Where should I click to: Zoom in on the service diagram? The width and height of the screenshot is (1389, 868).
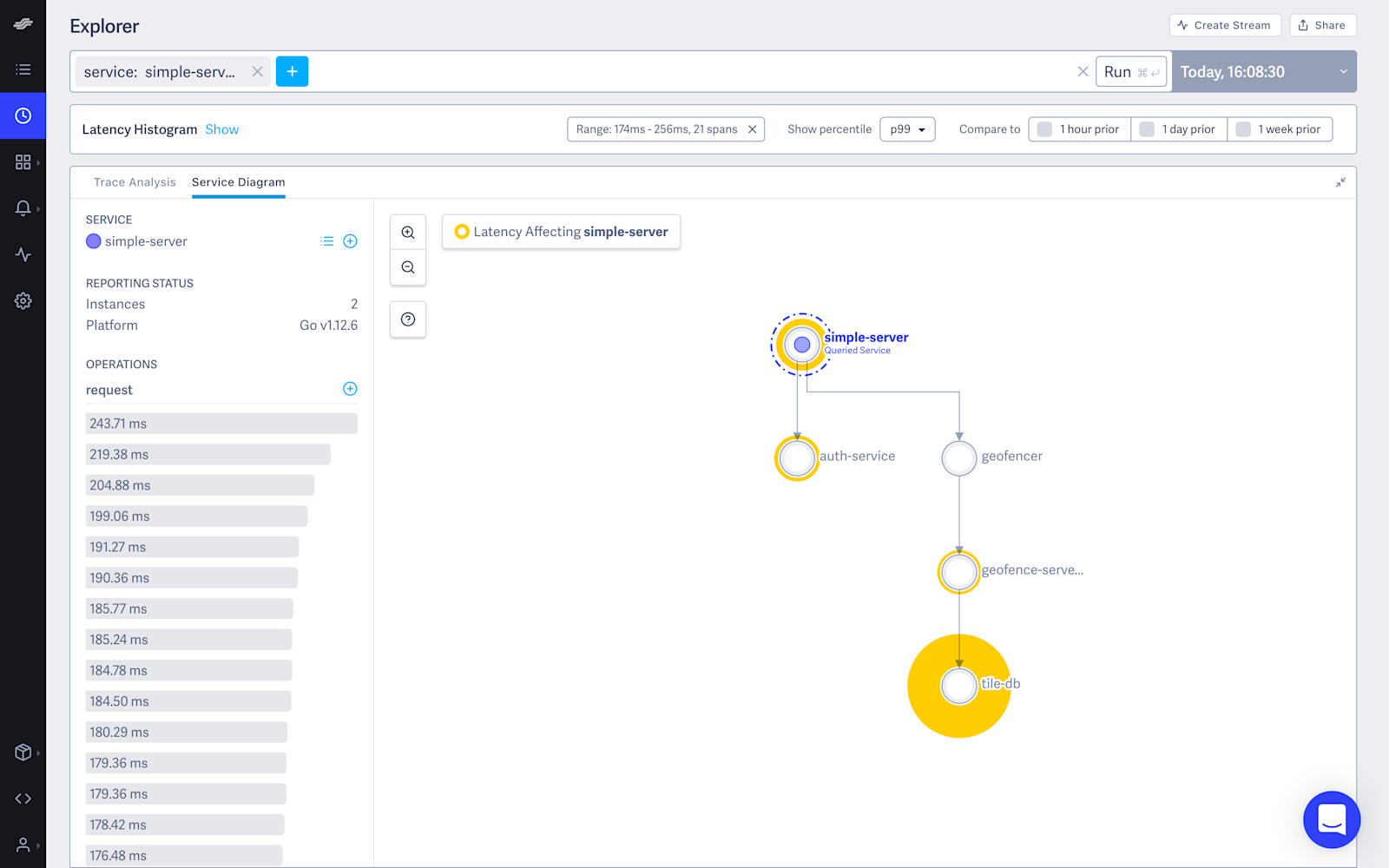coord(408,233)
